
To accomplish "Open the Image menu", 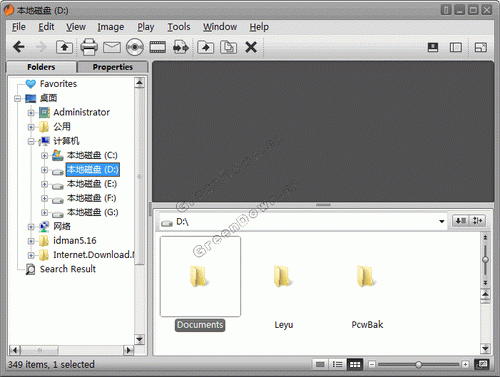I will click(x=111, y=27).
